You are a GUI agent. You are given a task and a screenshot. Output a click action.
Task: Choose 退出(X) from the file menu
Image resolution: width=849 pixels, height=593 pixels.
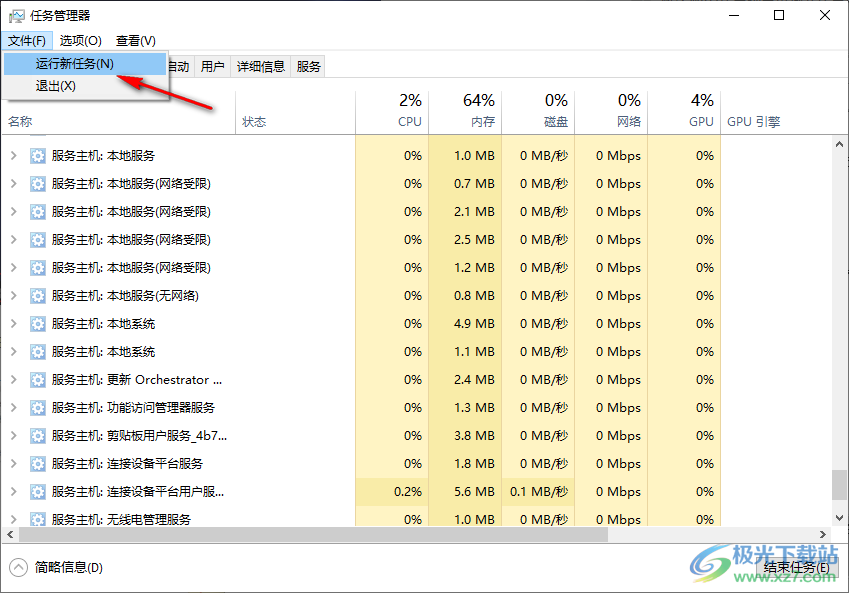pyautogui.click(x=85, y=86)
